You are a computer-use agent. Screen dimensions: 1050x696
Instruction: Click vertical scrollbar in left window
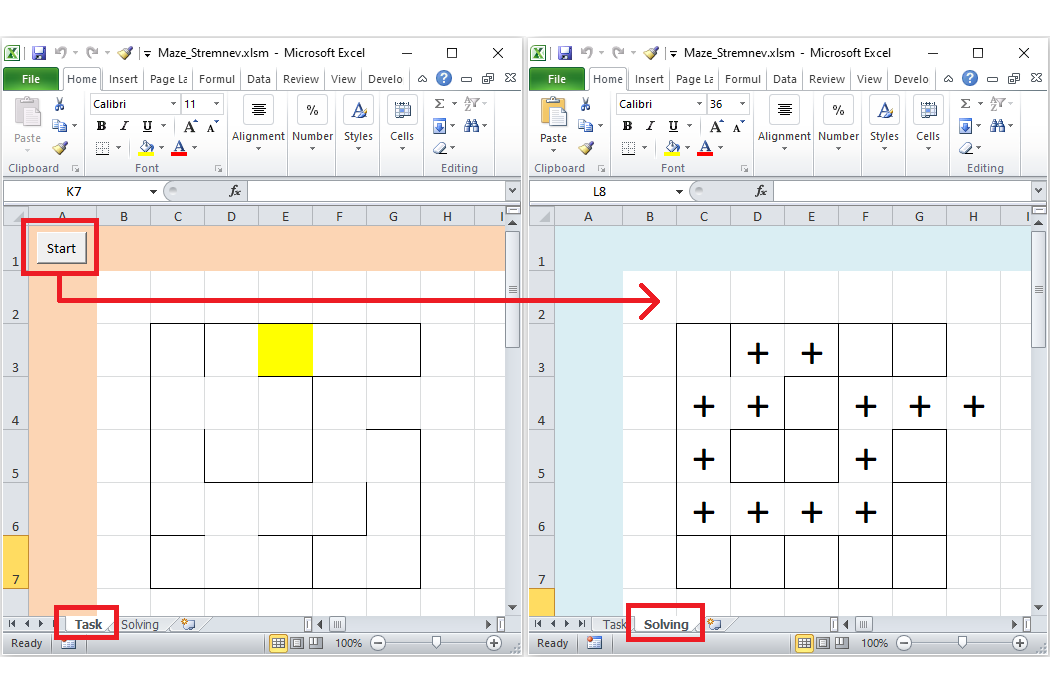point(512,289)
